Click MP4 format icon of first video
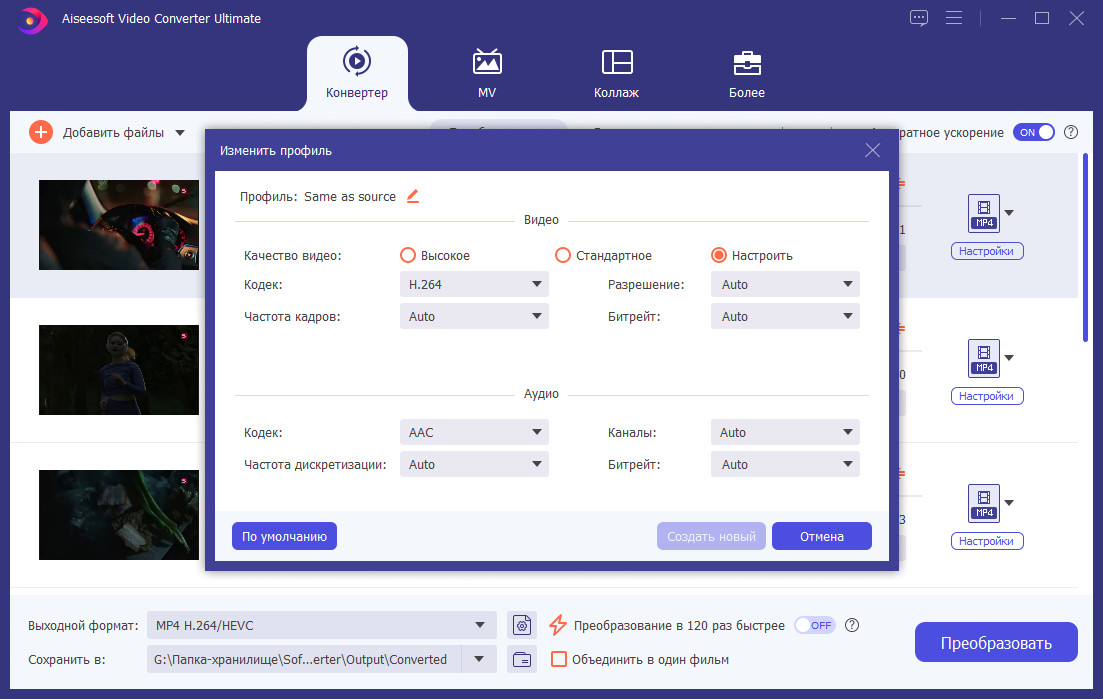 983,213
